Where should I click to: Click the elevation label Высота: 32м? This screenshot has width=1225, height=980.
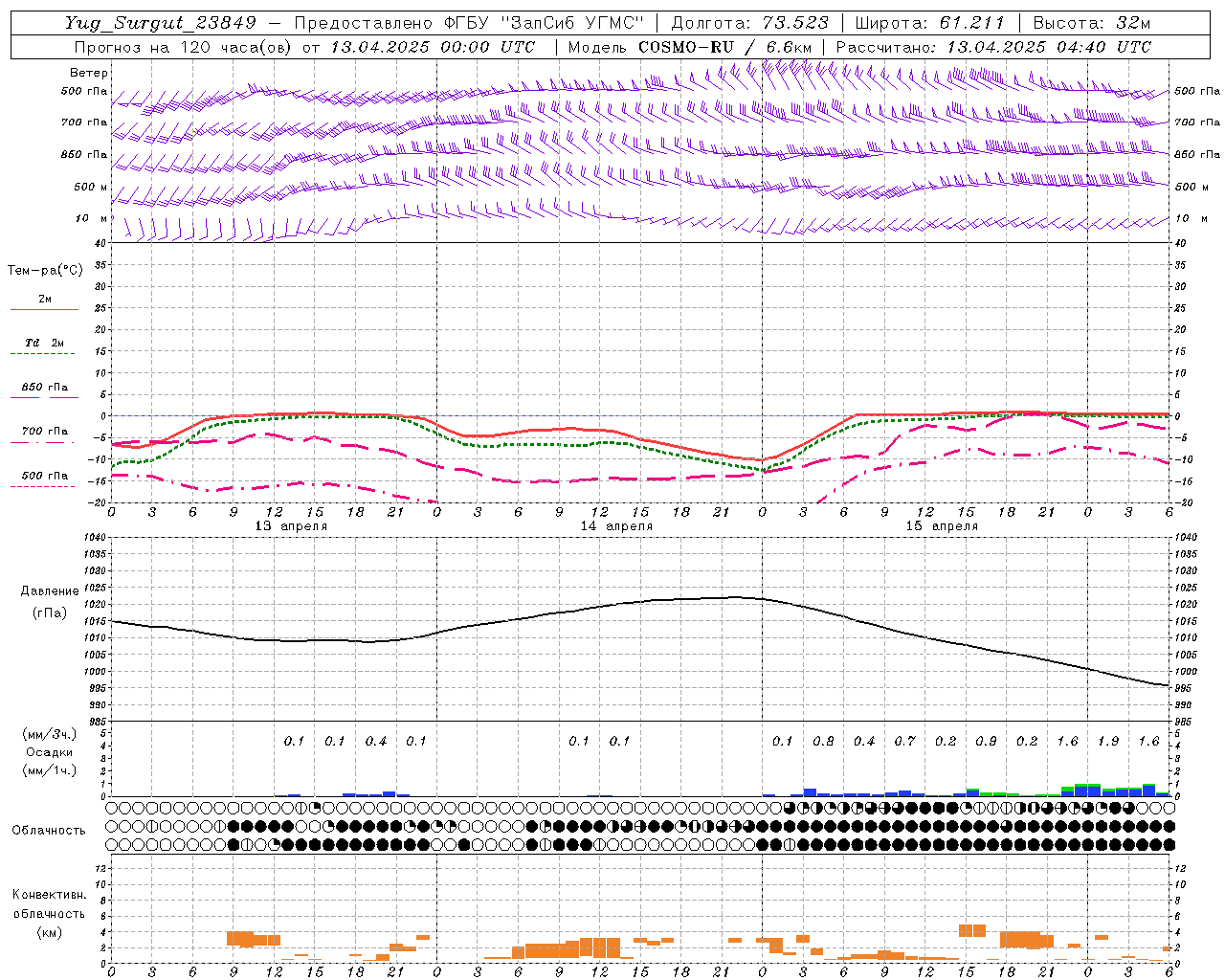tap(1091, 23)
